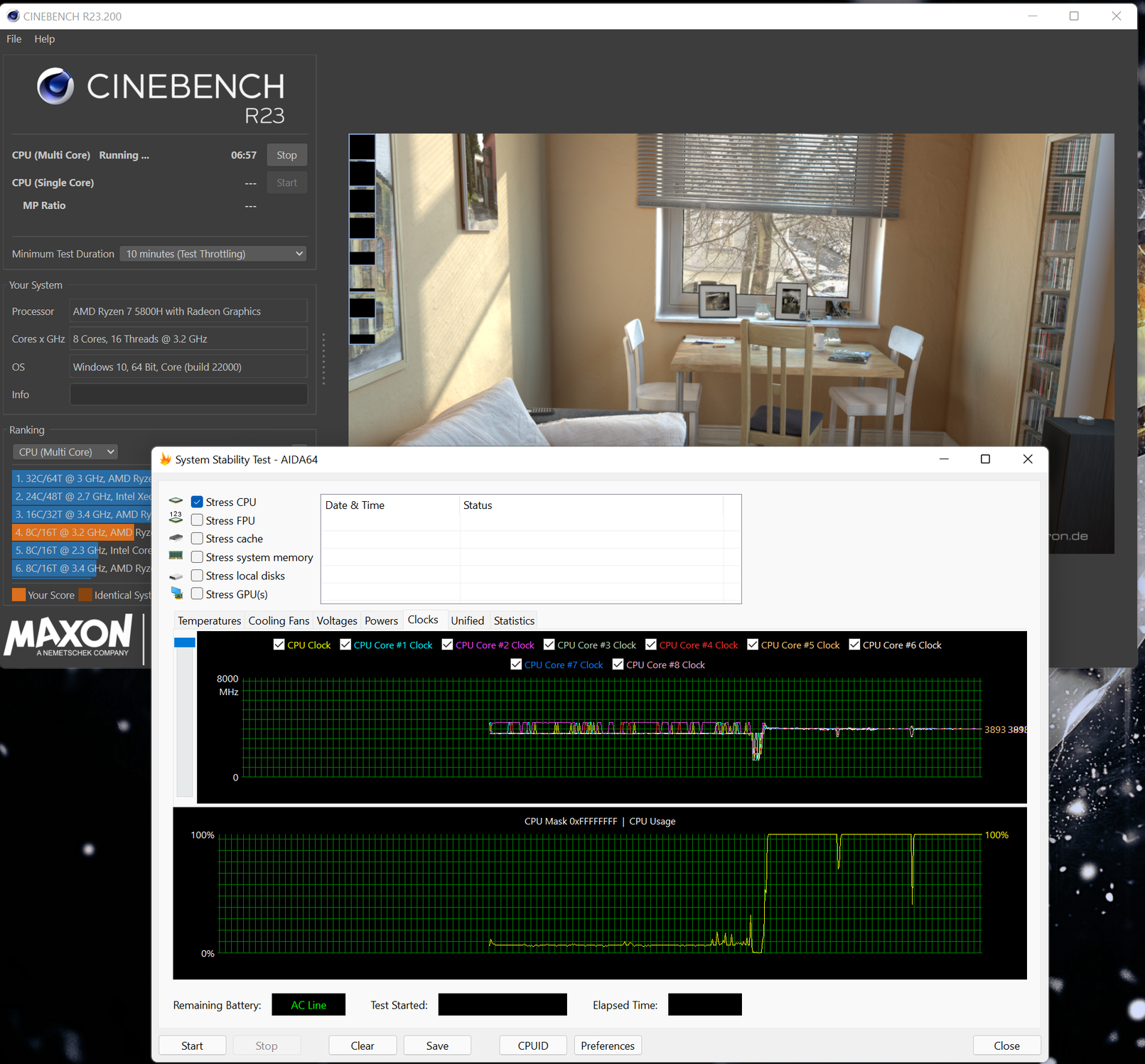Click the Info text field in Your System
Screen dimensions: 1145x1064
(x=188, y=394)
